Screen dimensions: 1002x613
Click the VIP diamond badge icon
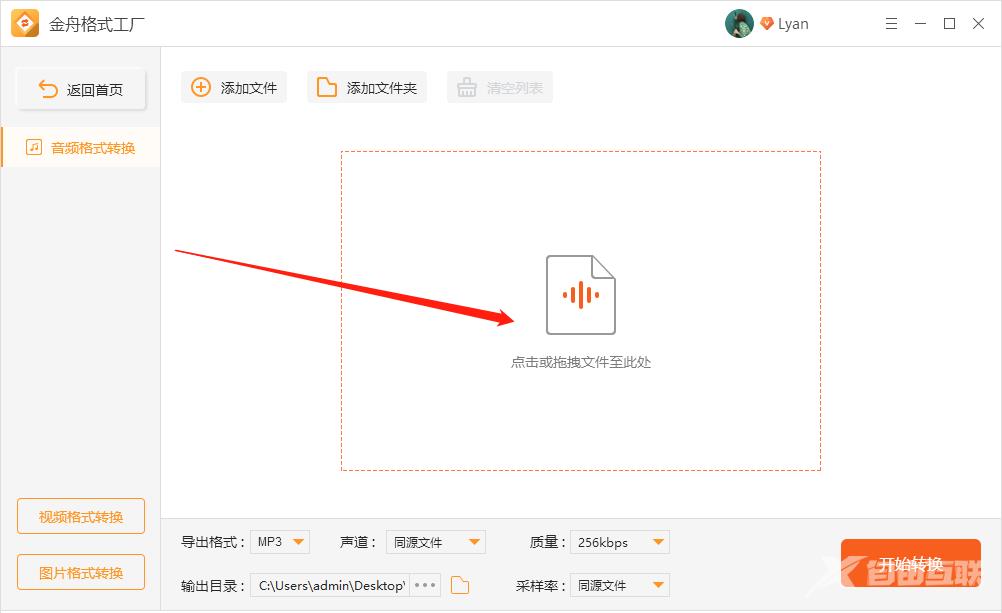point(766,24)
